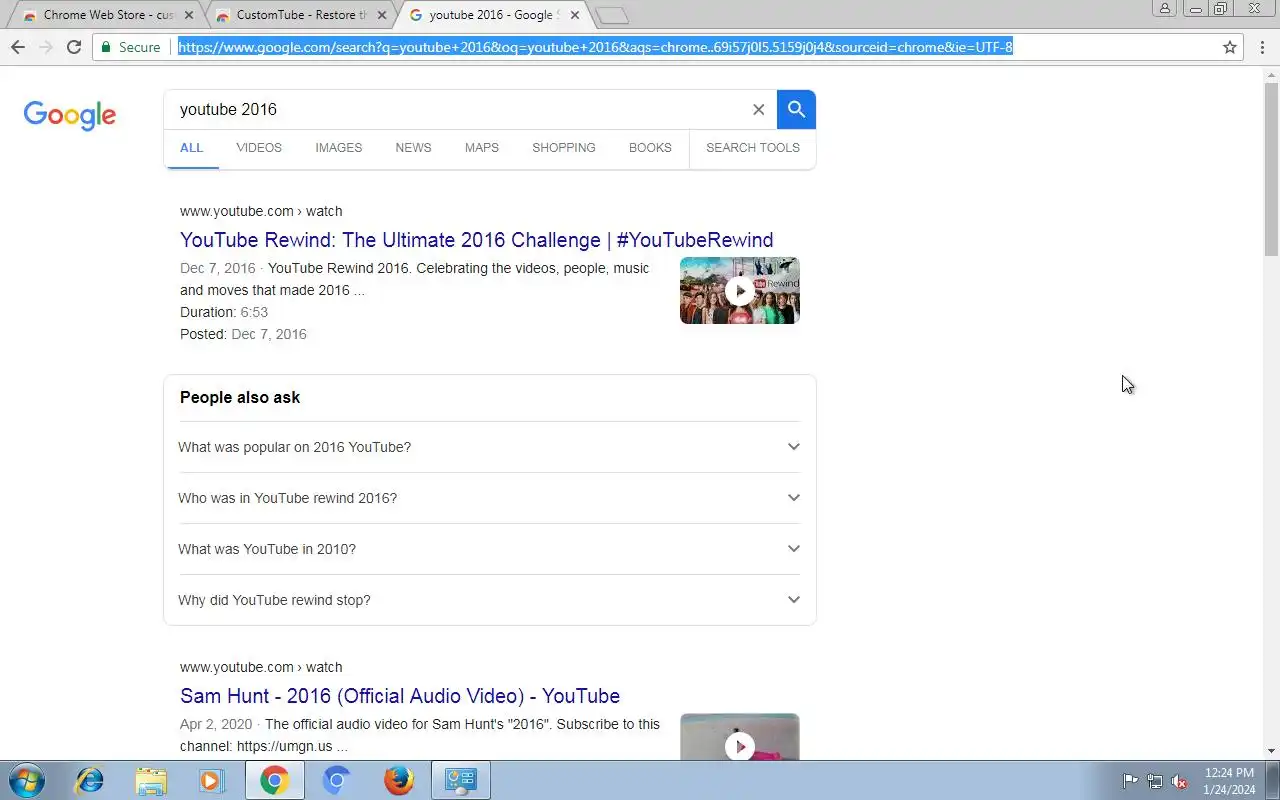Click the muted volume tray icon
Image resolution: width=1280 pixels, height=800 pixels.
(1180, 781)
